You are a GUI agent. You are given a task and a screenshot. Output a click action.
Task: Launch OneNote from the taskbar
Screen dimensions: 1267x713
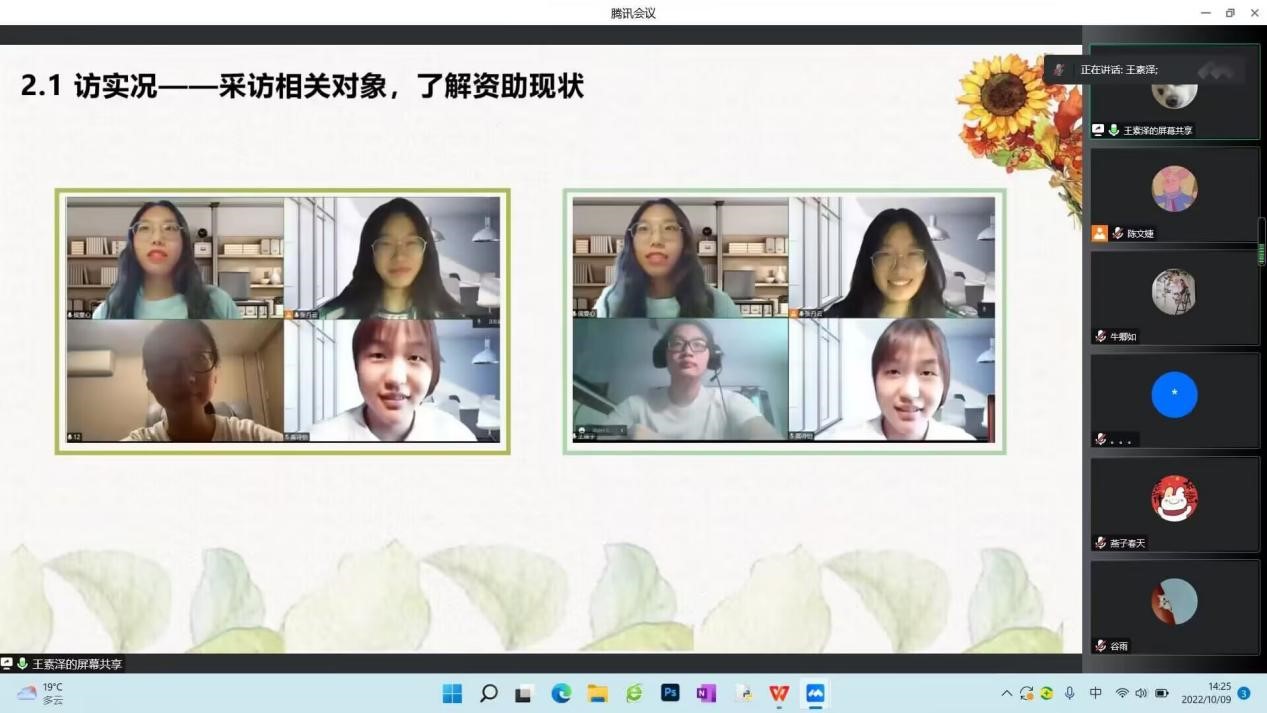pyautogui.click(x=706, y=693)
